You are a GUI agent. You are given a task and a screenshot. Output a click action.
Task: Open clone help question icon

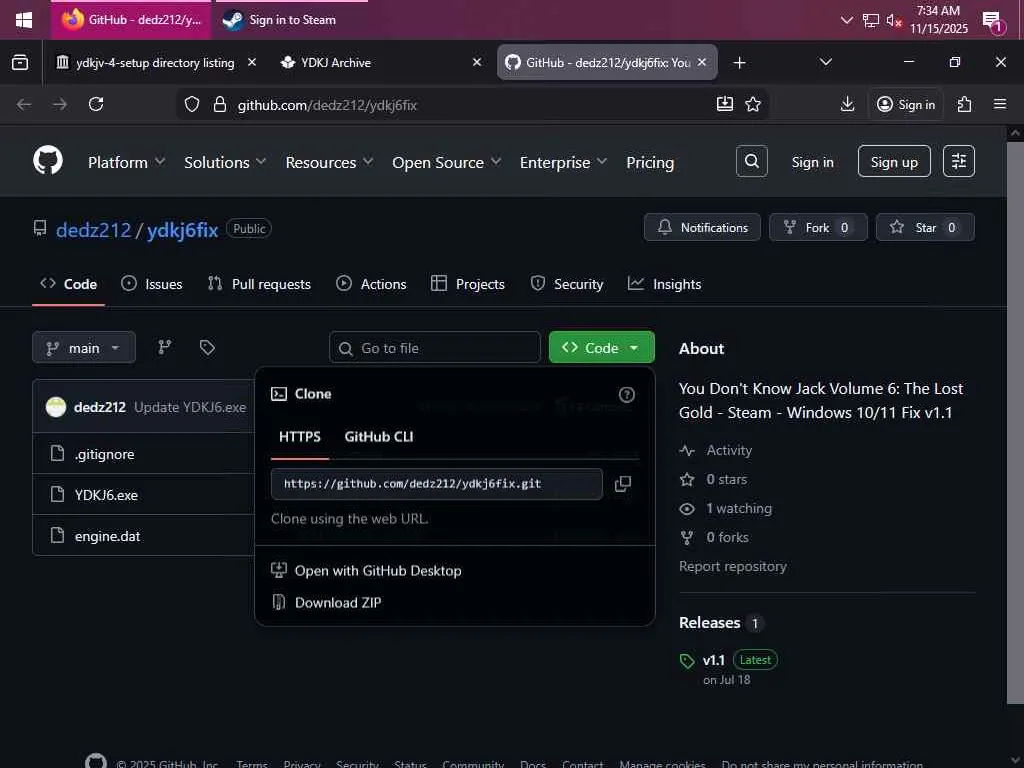click(626, 394)
